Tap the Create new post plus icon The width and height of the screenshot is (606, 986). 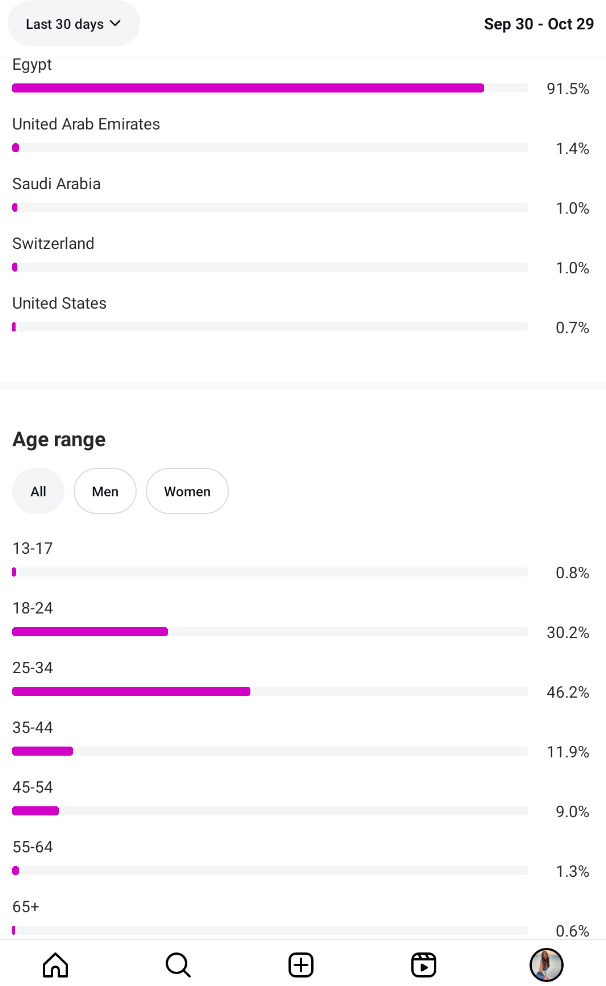[x=301, y=965]
